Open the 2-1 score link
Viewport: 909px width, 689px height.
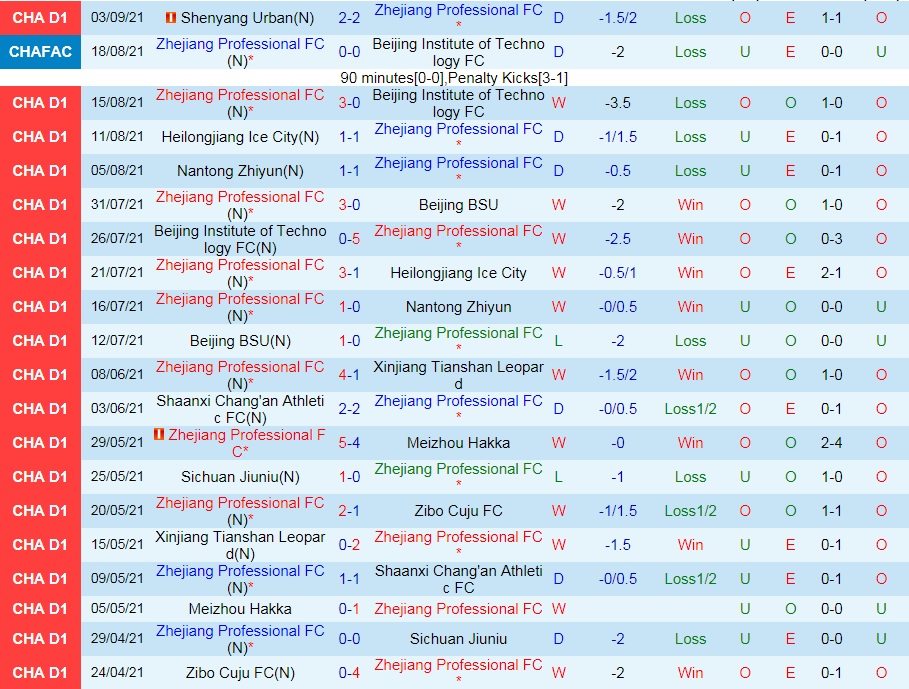tap(349, 511)
